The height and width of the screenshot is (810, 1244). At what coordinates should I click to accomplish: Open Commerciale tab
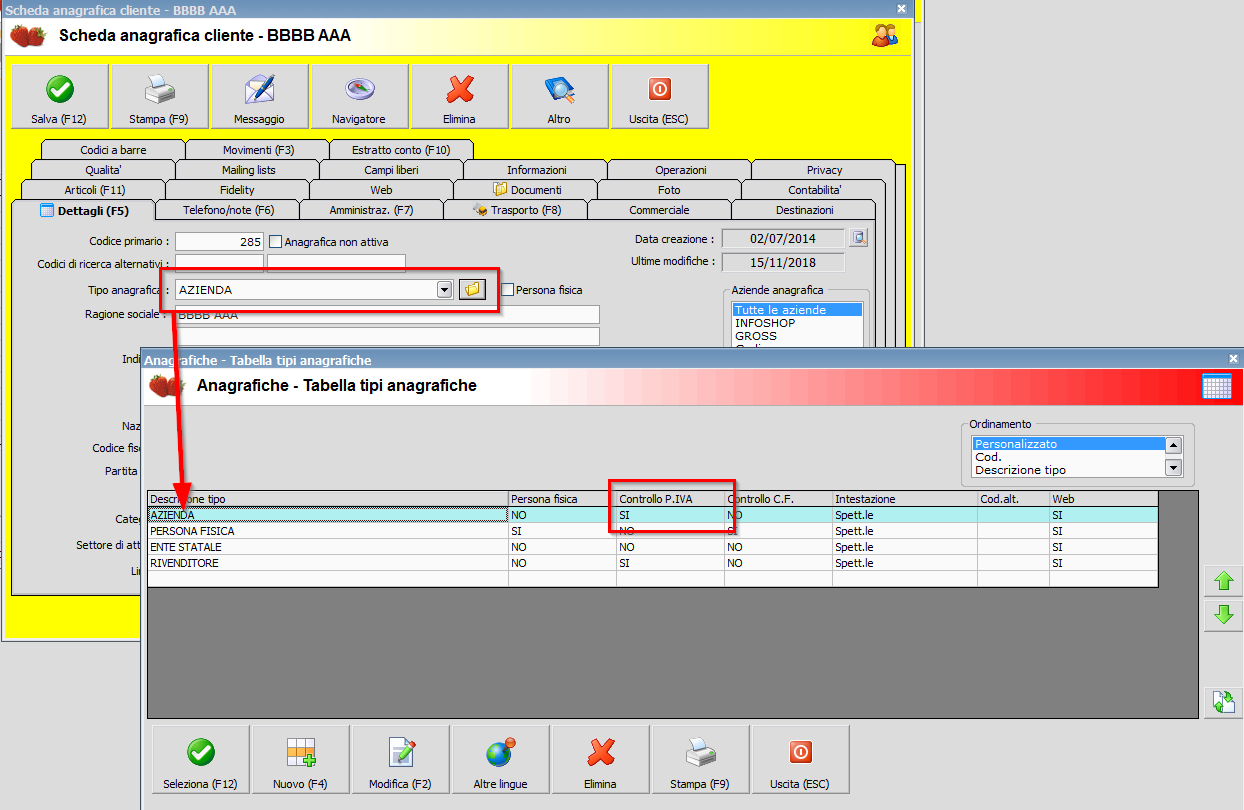coord(659,210)
